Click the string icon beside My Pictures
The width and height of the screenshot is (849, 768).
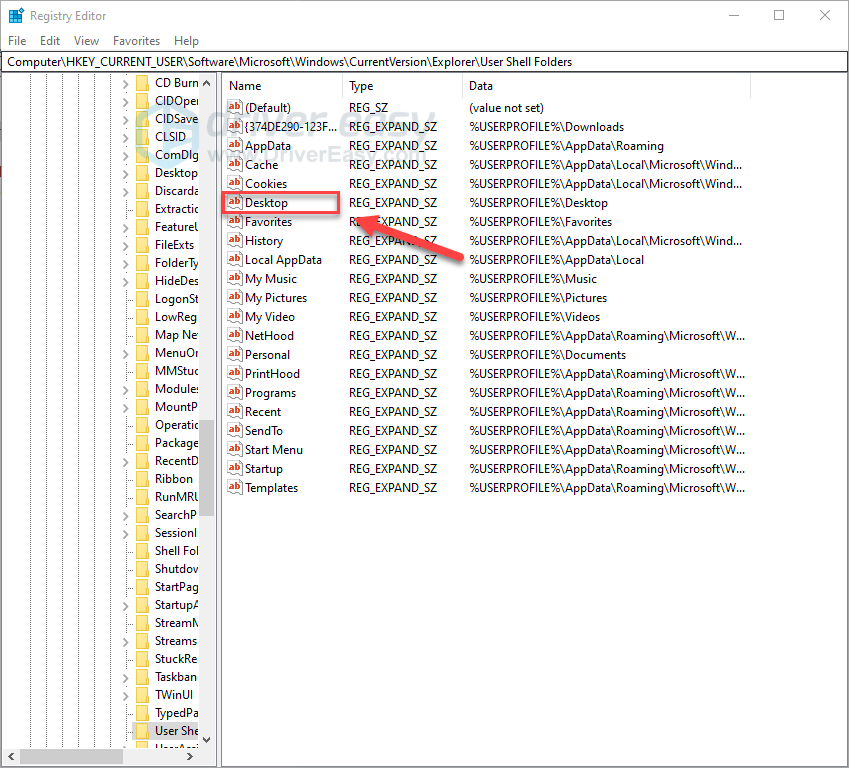234,297
